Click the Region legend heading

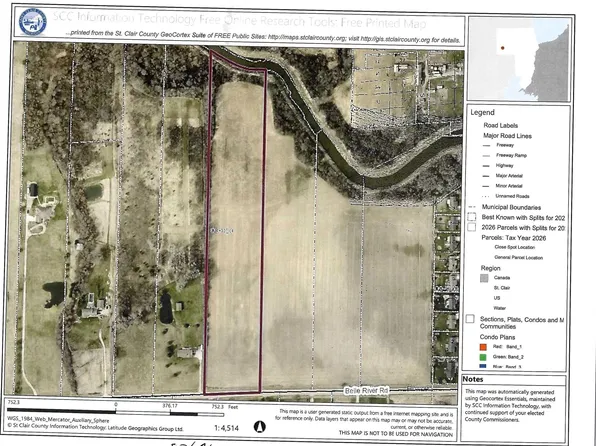490,268
